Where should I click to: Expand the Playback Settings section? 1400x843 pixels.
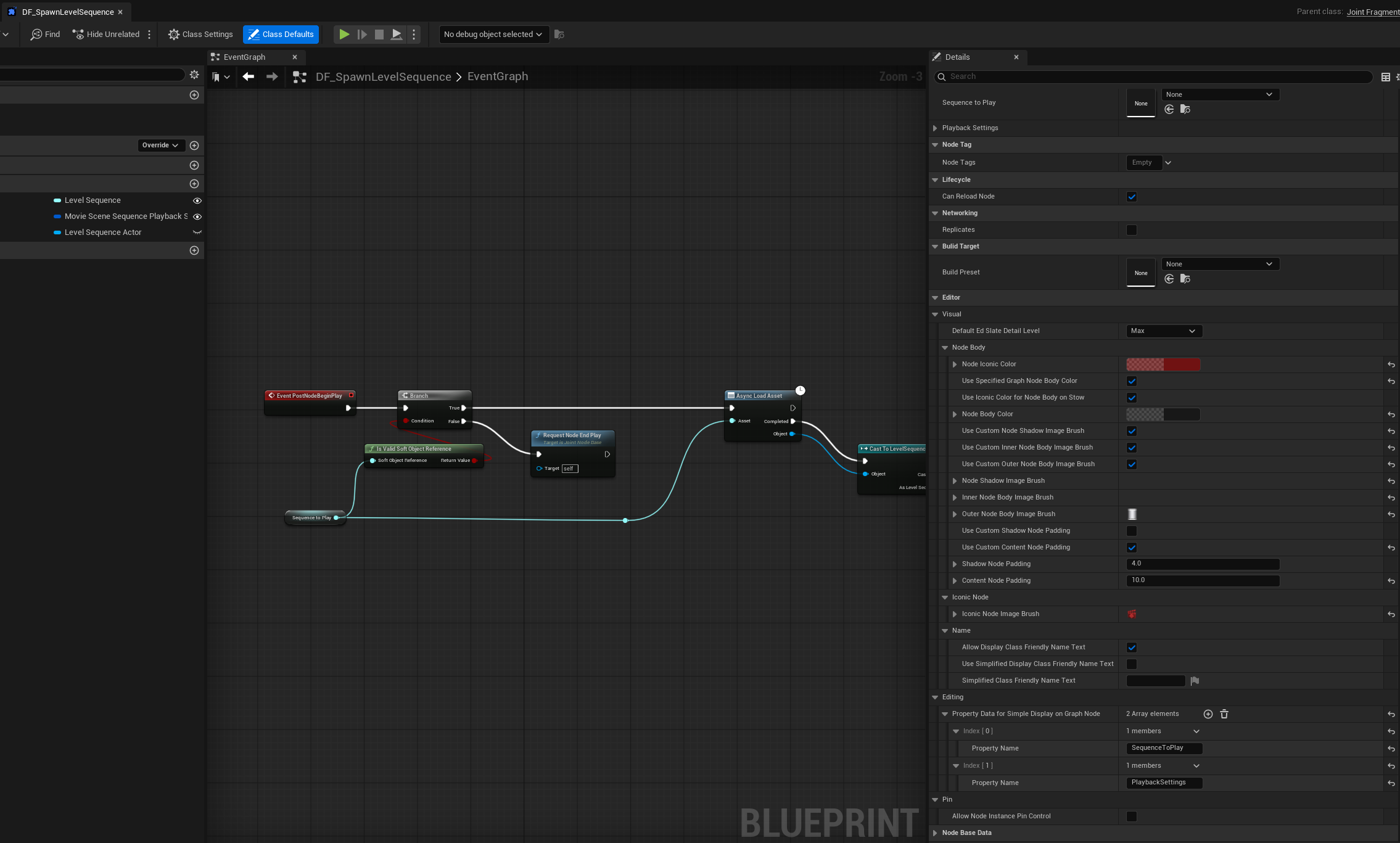coord(935,128)
